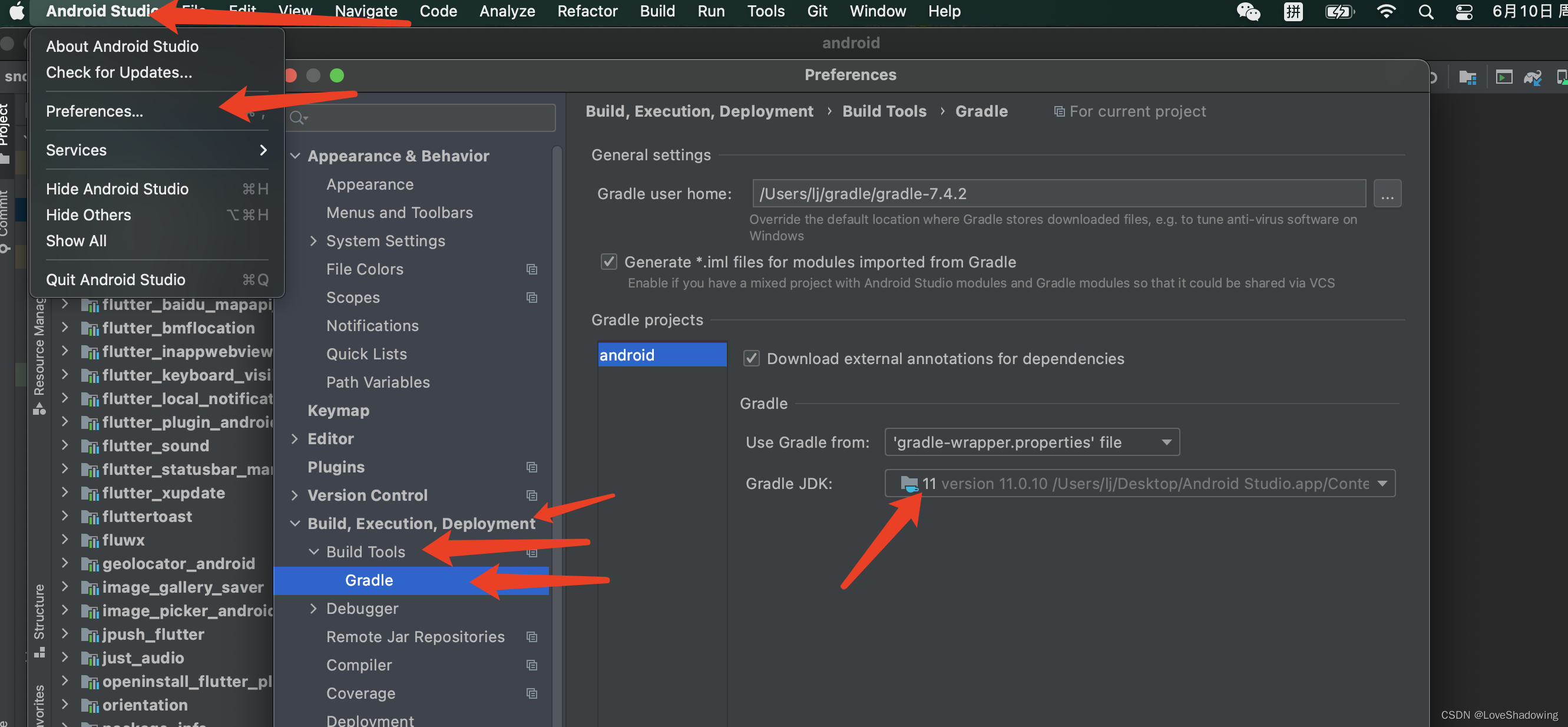Collapse Build, Execution, Deployment section
This screenshot has height=727, width=1568.
pyautogui.click(x=295, y=524)
